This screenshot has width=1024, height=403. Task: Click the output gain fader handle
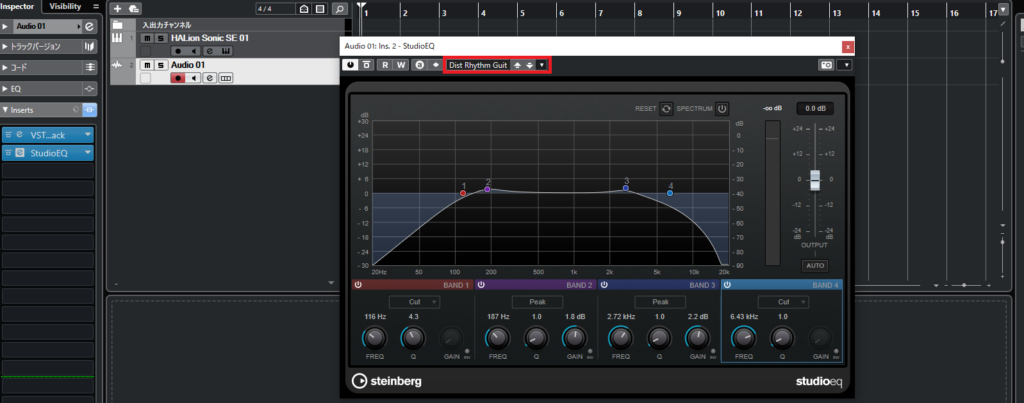pyautogui.click(x=814, y=180)
